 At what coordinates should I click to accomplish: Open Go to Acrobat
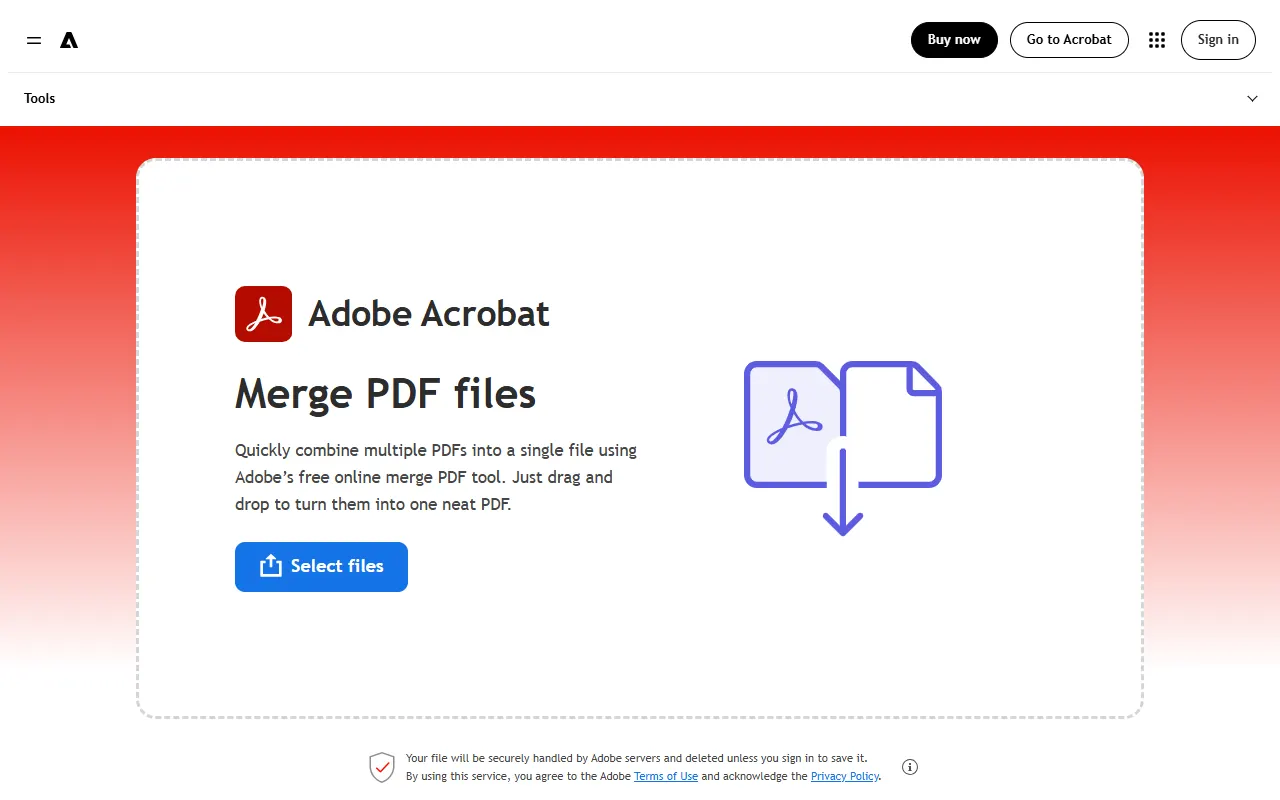pos(1069,40)
